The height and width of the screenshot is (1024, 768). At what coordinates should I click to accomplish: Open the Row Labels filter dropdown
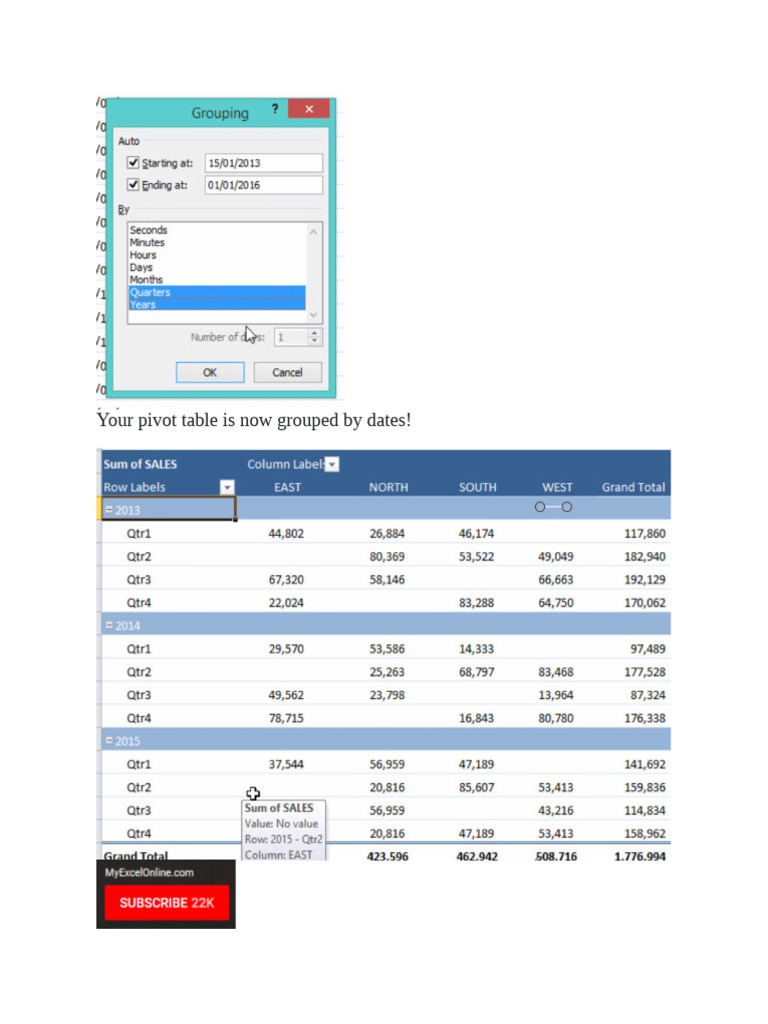pyautogui.click(x=227, y=487)
